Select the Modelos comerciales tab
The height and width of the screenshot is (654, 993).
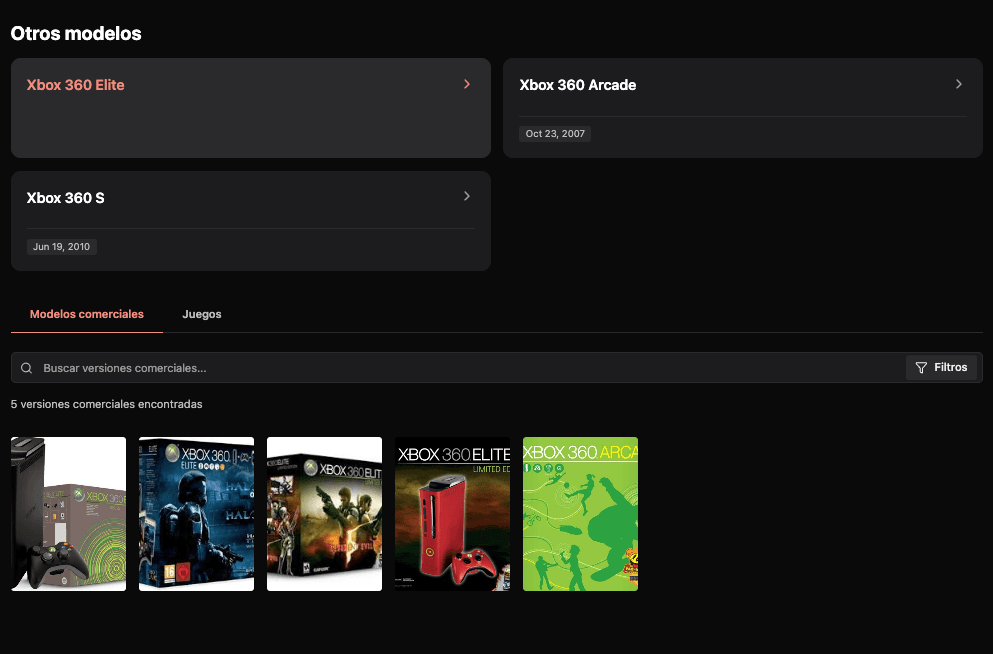click(x=87, y=314)
